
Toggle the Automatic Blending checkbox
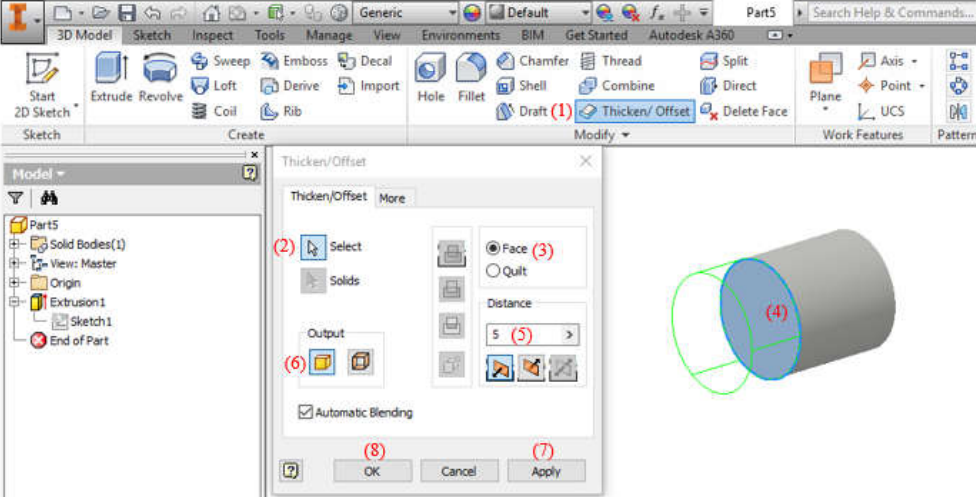click(306, 412)
